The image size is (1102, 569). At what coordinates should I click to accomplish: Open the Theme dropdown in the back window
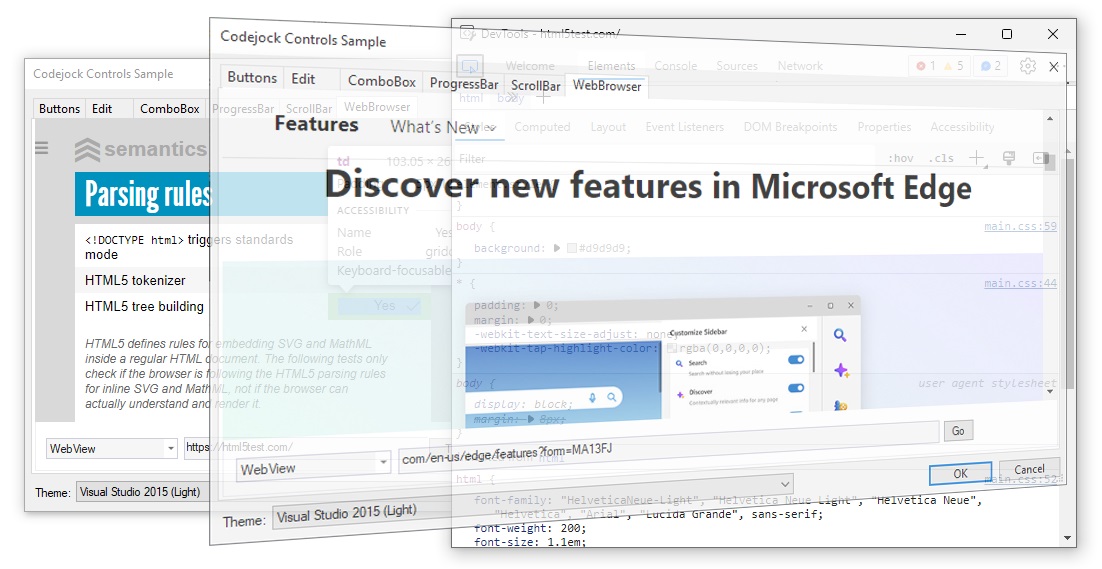click(144, 492)
